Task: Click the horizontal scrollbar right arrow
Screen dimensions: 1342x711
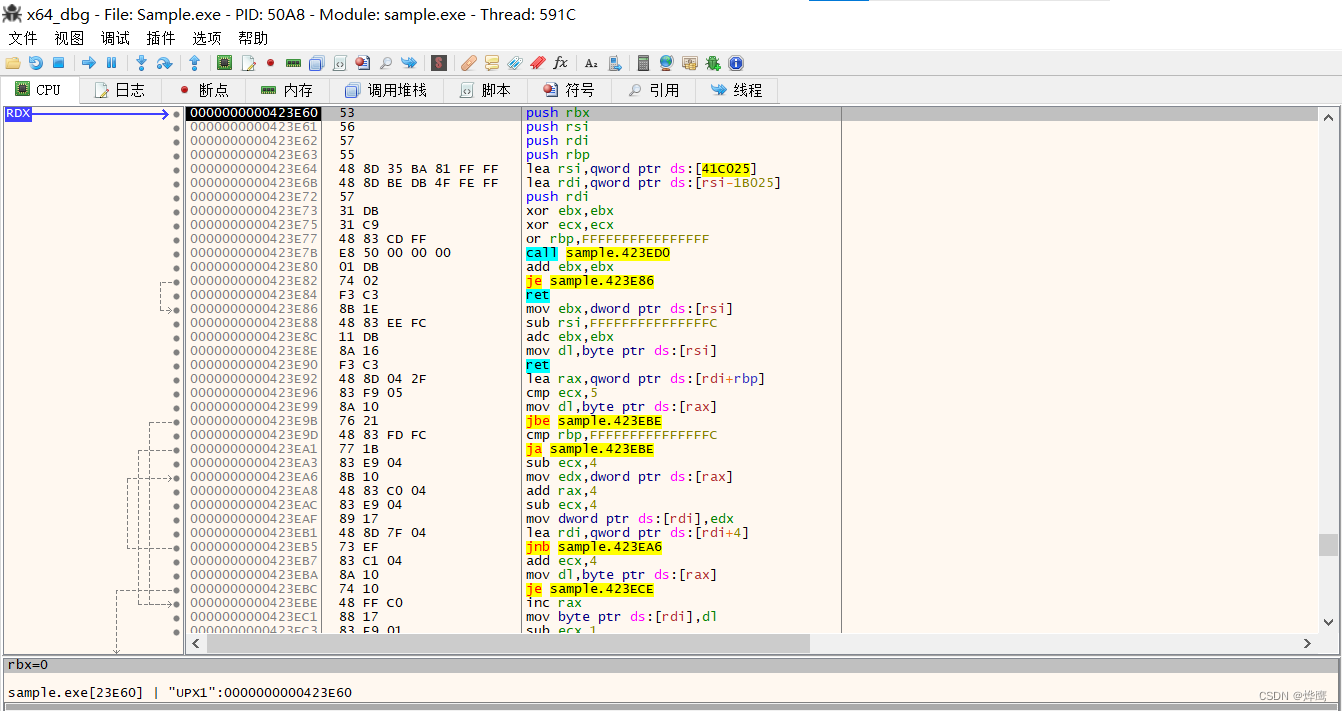Action: tap(1307, 644)
